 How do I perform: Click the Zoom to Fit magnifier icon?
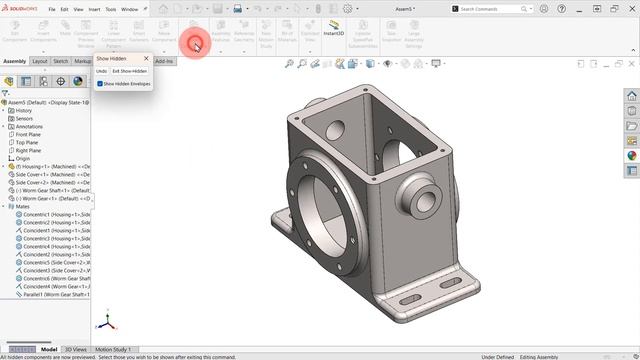click(289, 64)
